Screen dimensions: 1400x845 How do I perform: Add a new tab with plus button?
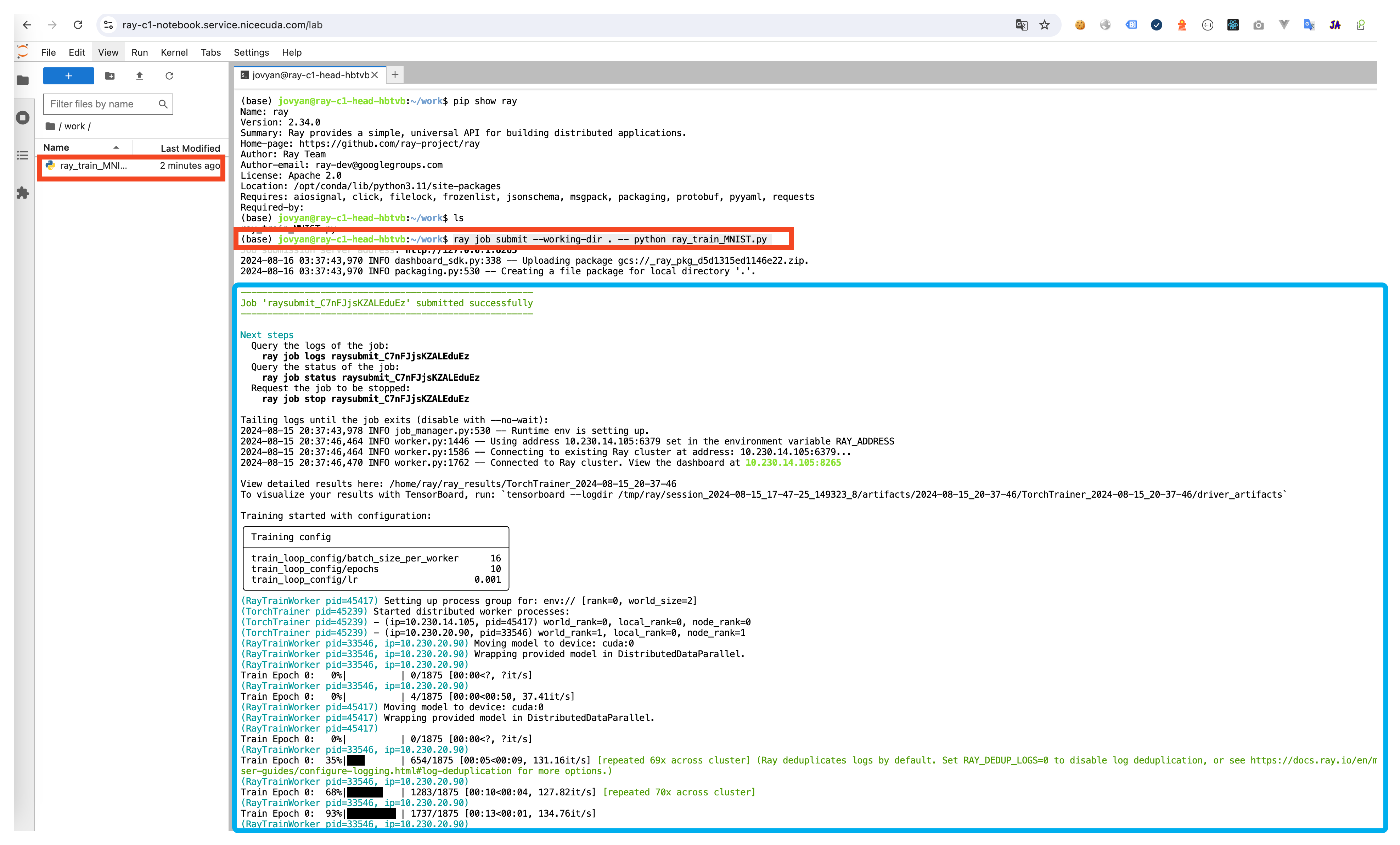coord(395,74)
